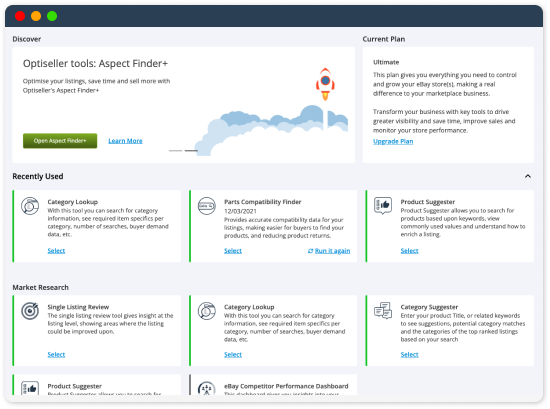Click the 12/03/2021 date on Parts Compatibility Finder
Image resolution: width=550 pixels, height=409 pixels.
(x=240, y=211)
